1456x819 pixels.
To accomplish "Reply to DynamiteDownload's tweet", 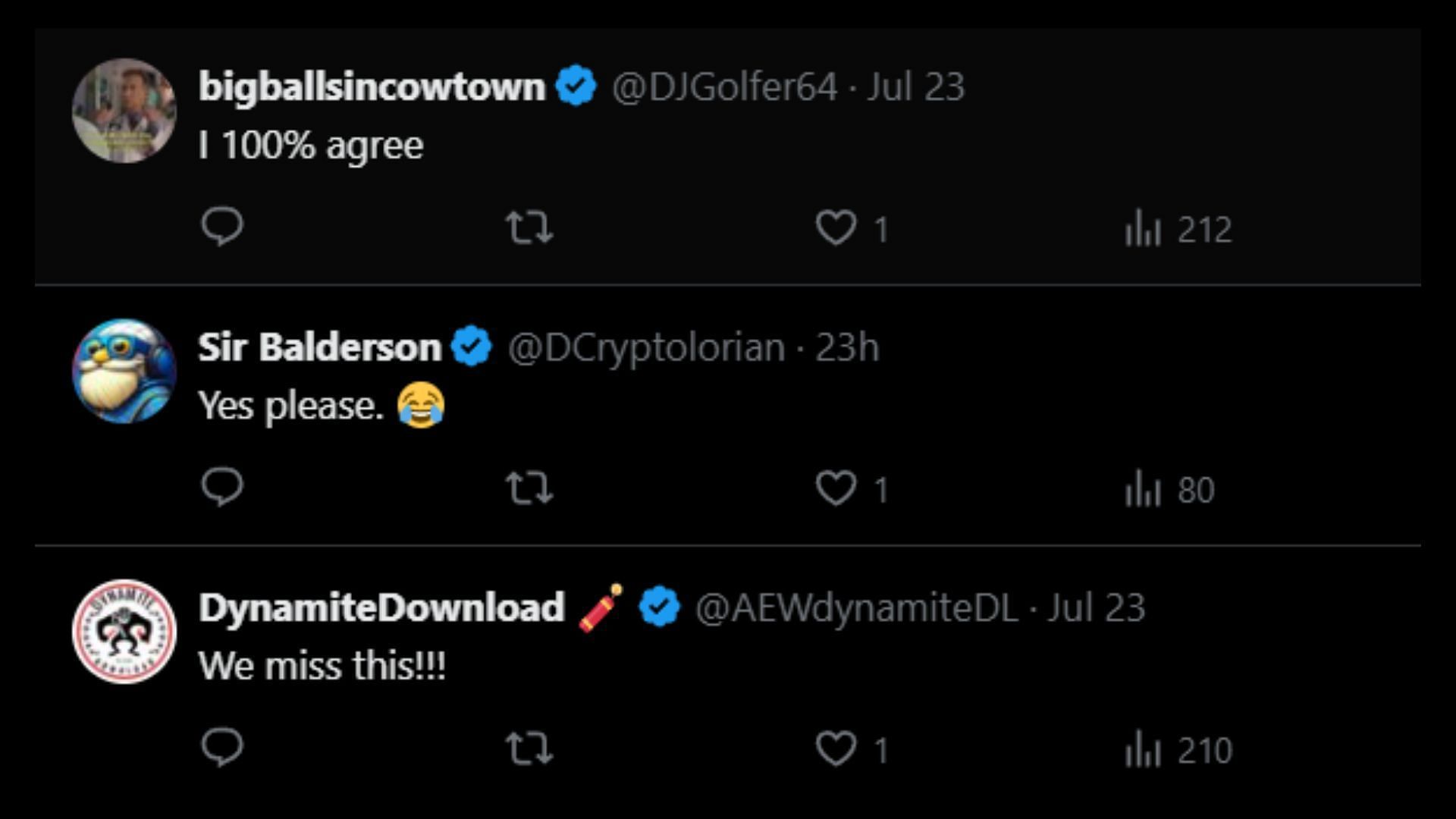I will [222, 747].
